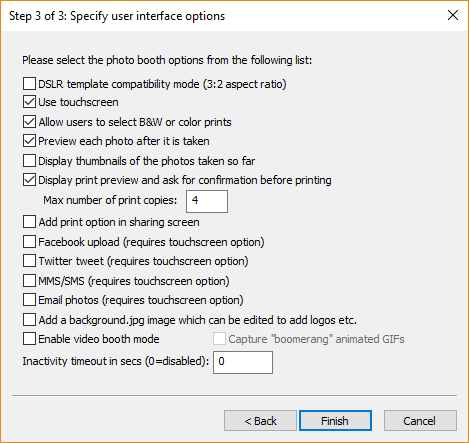Screen dimensions: 469x443
Task: Toggle Allow users to select B&W or color prints
Action: (29, 122)
